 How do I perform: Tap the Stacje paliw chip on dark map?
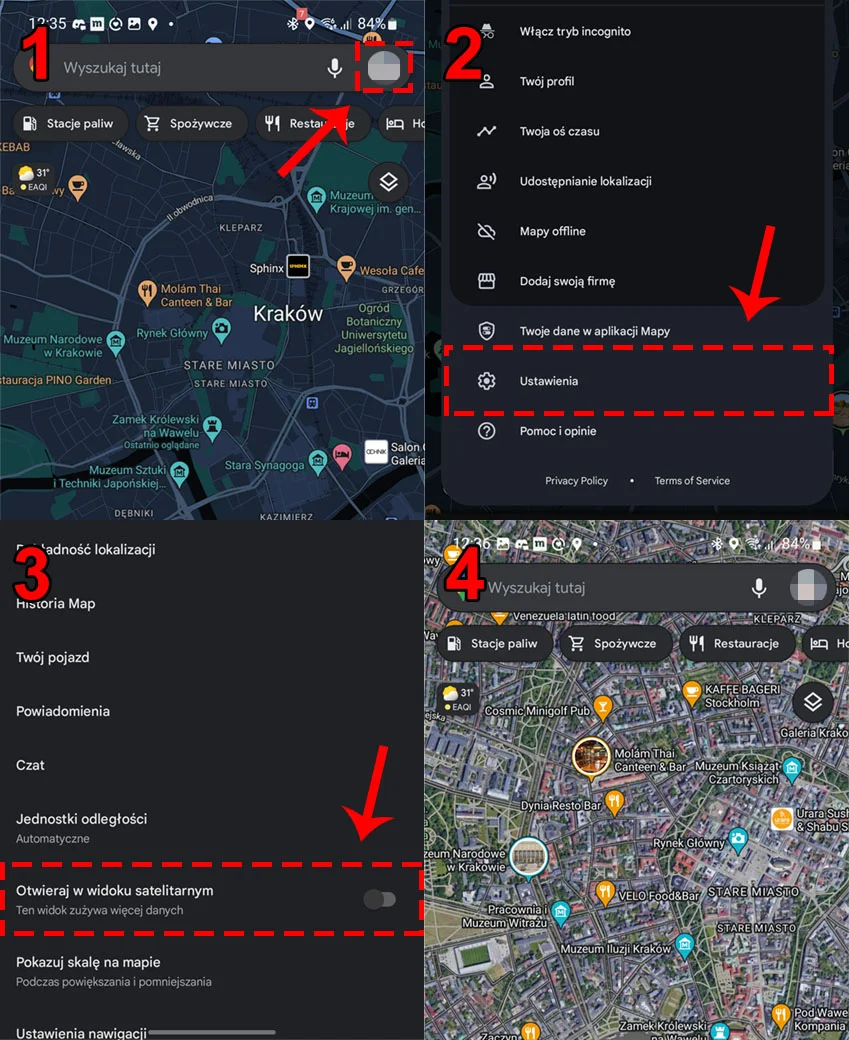pyautogui.click(x=69, y=123)
